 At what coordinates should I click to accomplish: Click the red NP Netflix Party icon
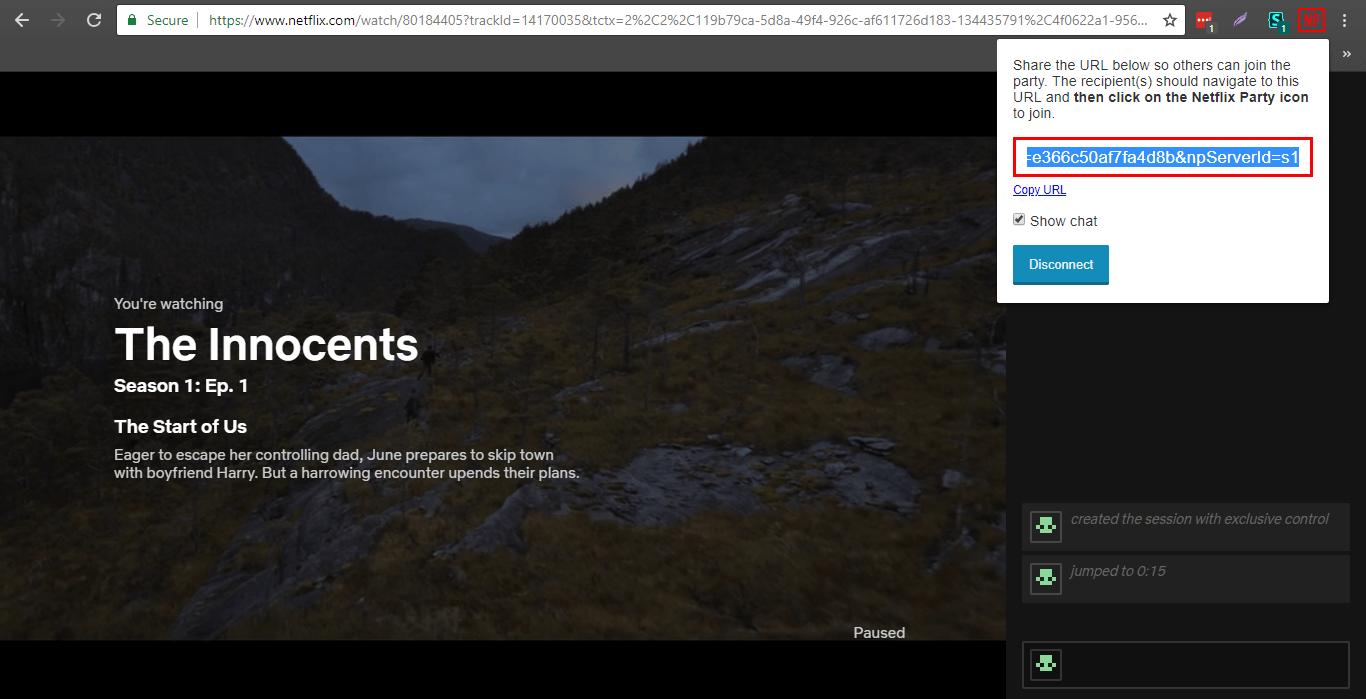[1311, 20]
